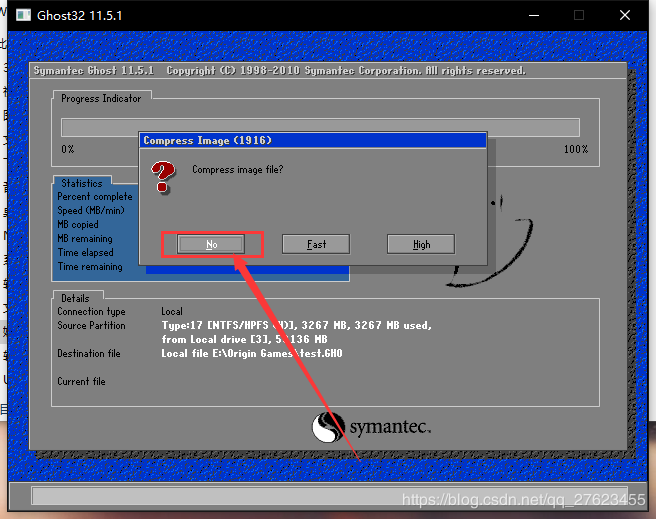Click the 'Local' connection value
Screen dimensions: 656x519
click(x=172, y=312)
